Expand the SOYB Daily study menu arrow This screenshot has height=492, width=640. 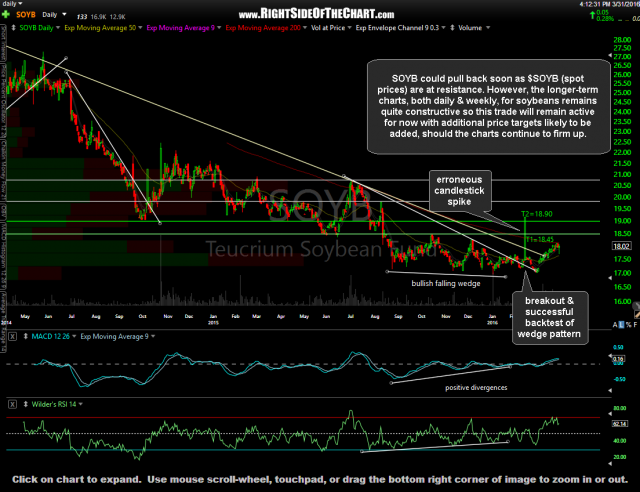tap(58, 28)
